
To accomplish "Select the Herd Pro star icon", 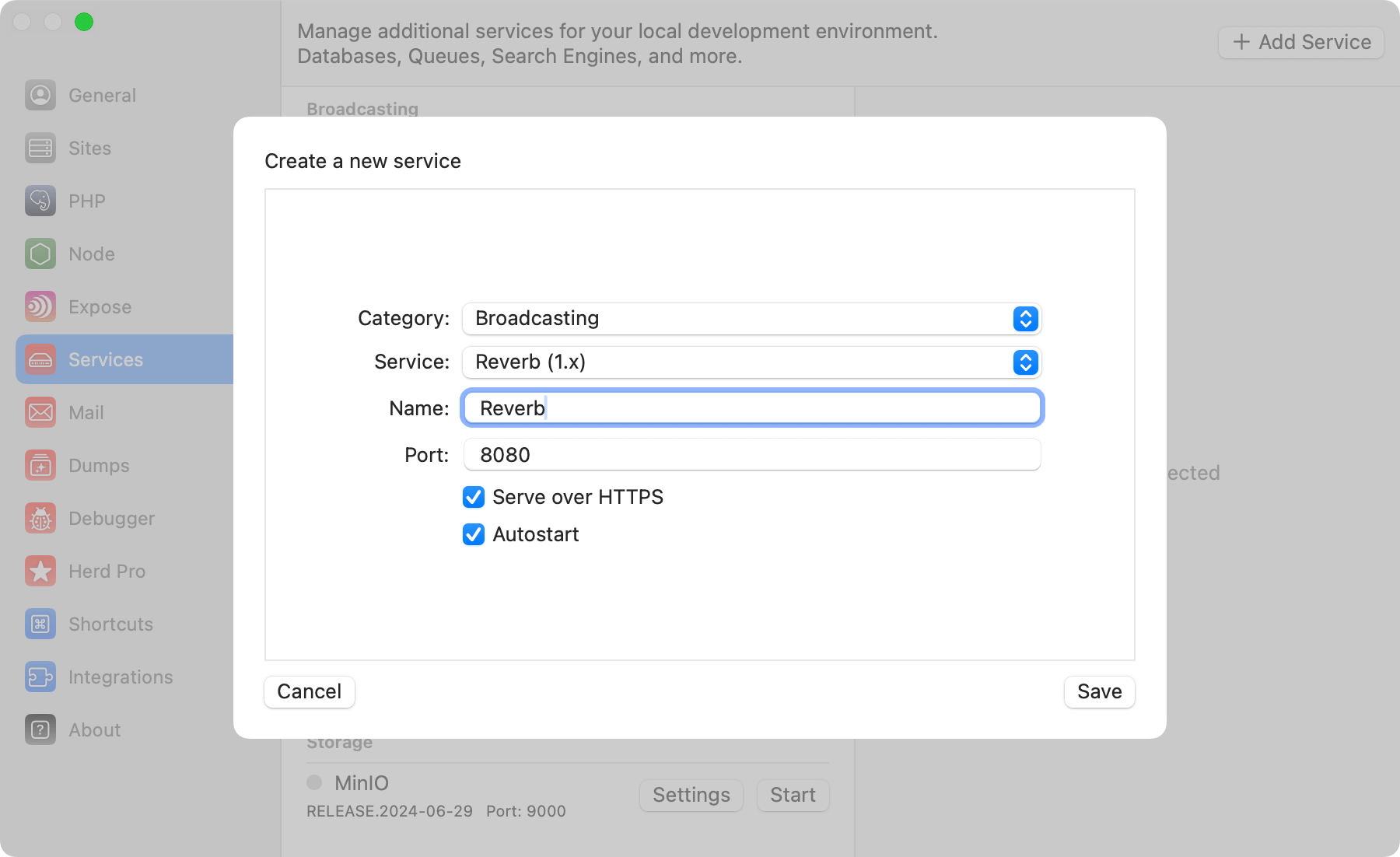I will click(x=40, y=571).
